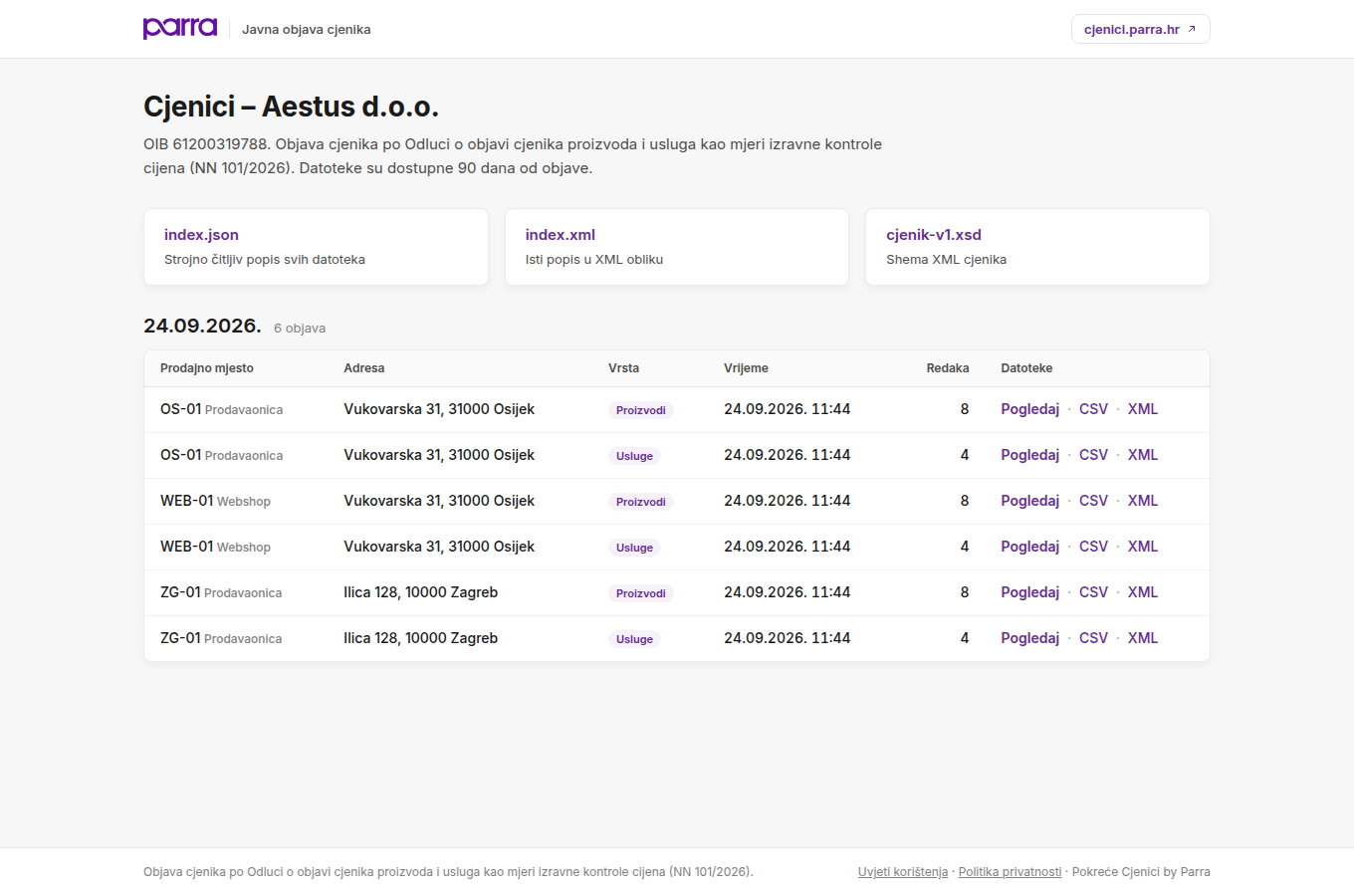Download XML for OS-01 Proizvodi row
The image size is (1354, 896).
[x=1143, y=409]
